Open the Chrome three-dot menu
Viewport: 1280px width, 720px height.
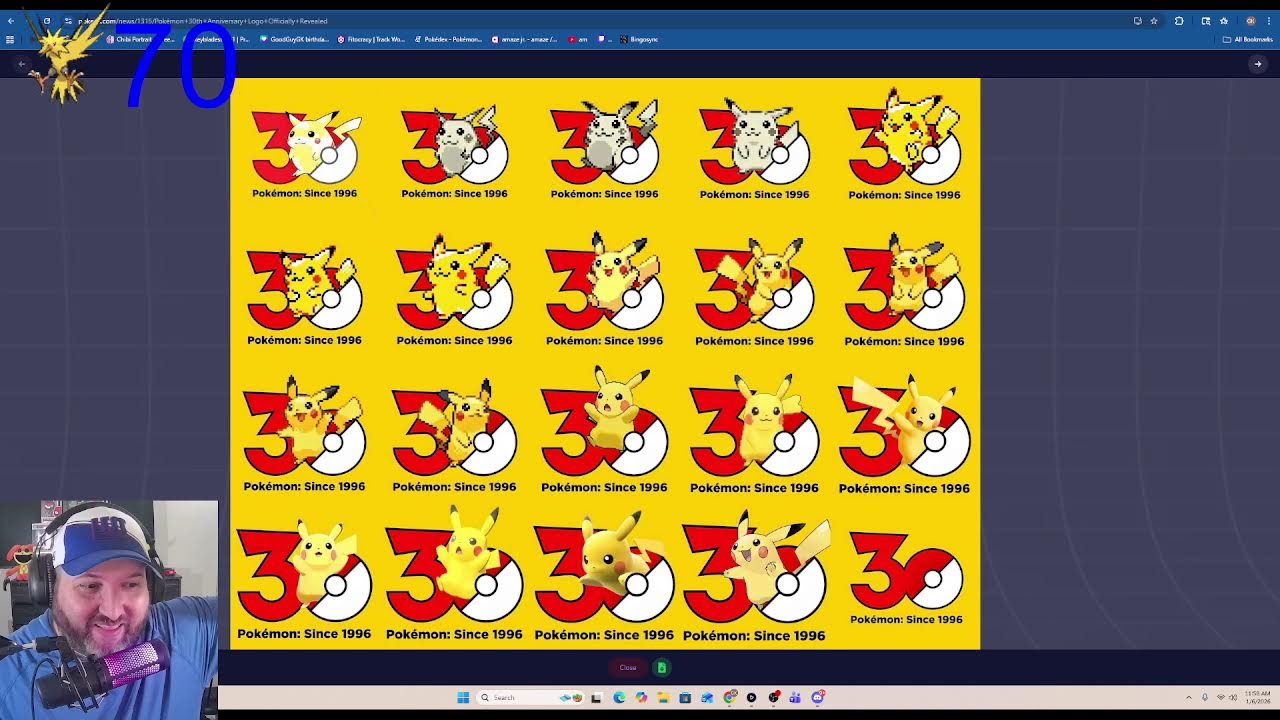click(x=1269, y=21)
